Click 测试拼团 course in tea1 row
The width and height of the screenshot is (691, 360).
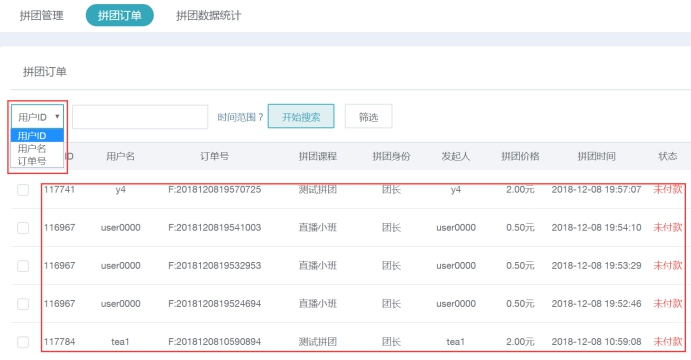318,341
